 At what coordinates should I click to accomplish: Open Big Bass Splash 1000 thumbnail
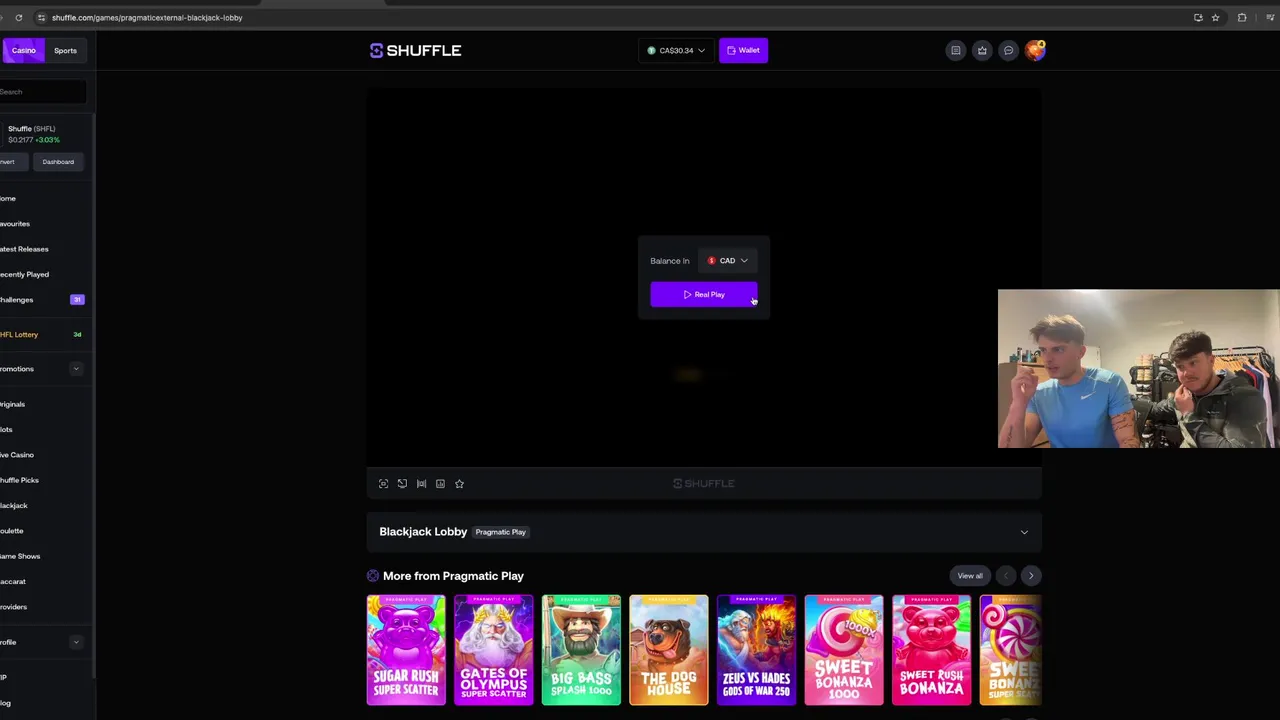click(581, 650)
